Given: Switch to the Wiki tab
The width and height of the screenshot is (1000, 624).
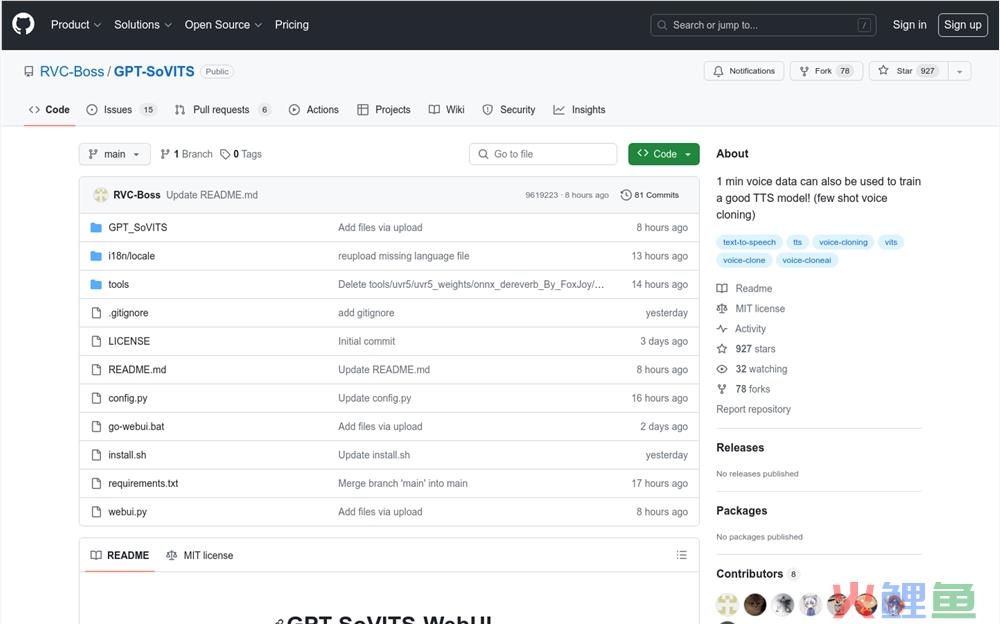Looking at the screenshot, I should click(446, 110).
